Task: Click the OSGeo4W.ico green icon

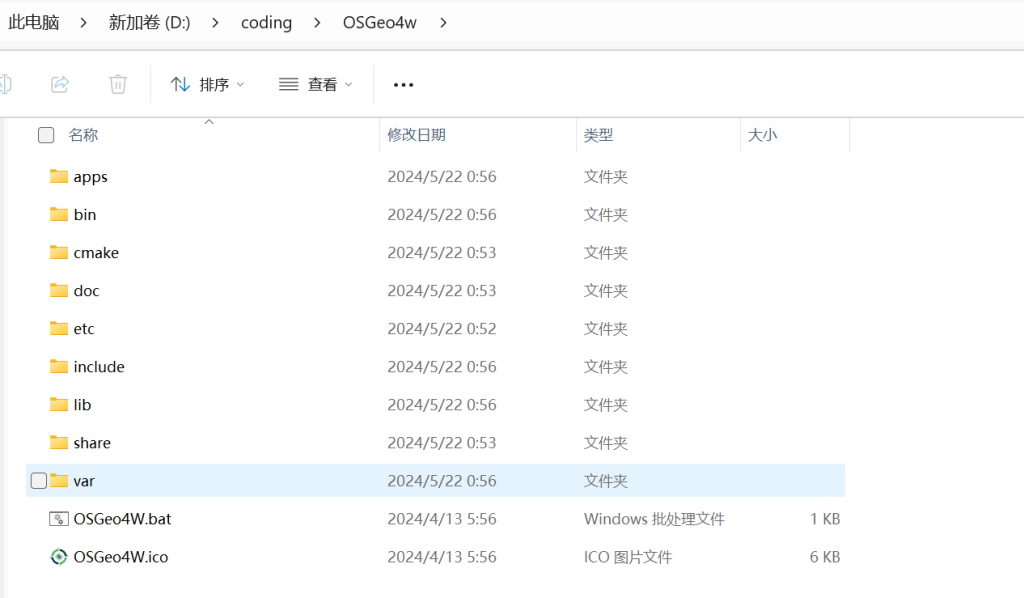Action: pos(59,557)
